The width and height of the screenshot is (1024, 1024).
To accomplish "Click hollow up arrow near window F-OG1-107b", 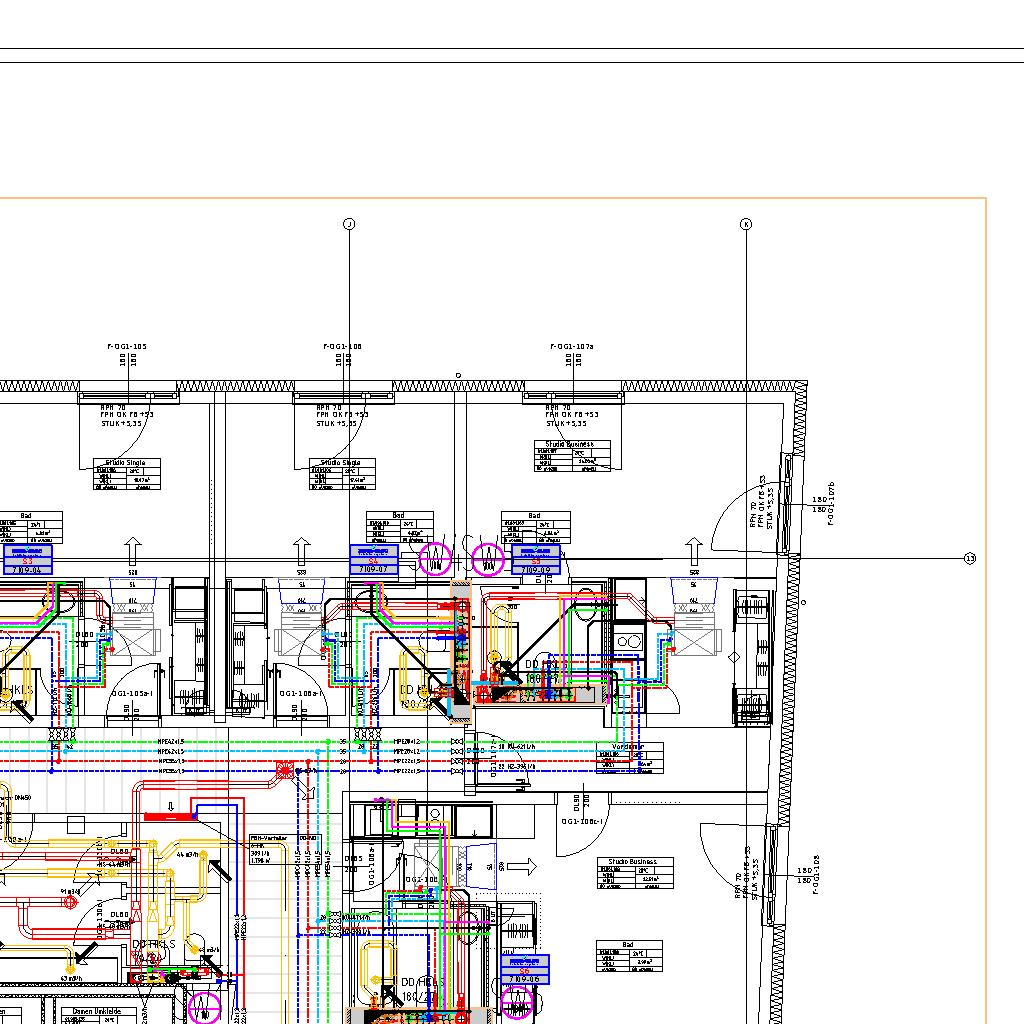I will point(694,551).
